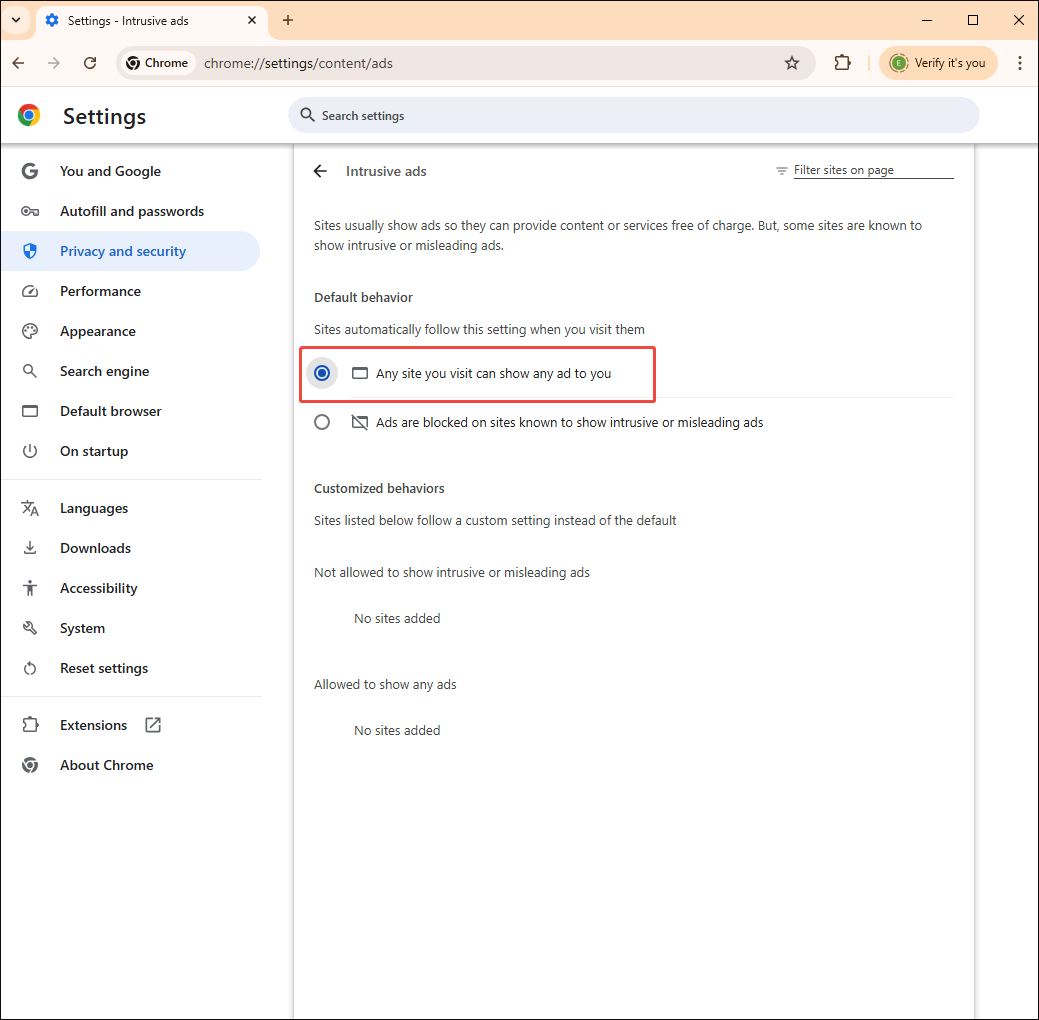This screenshot has width=1039, height=1020.
Task: Select the About Chrome menu entry
Action: pyautogui.click(x=106, y=765)
